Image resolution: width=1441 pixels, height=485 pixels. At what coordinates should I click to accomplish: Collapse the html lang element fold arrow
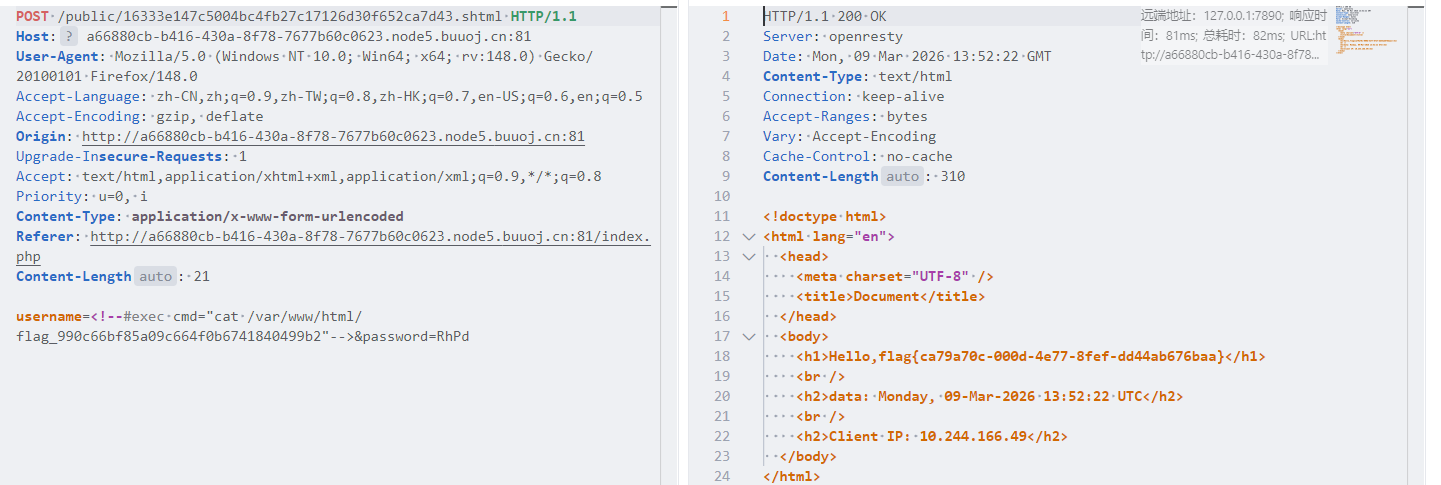(748, 237)
